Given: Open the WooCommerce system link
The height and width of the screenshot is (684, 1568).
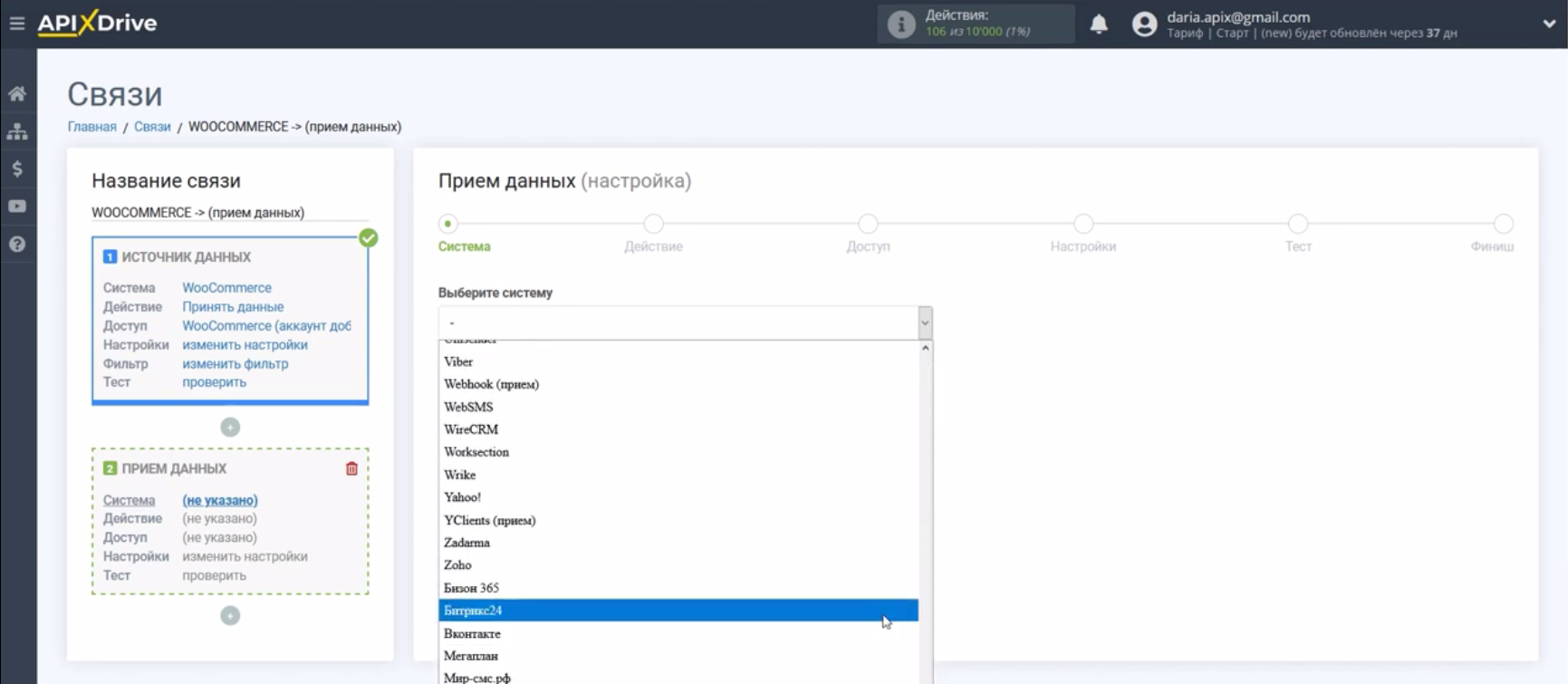Looking at the screenshot, I should click(x=226, y=287).
